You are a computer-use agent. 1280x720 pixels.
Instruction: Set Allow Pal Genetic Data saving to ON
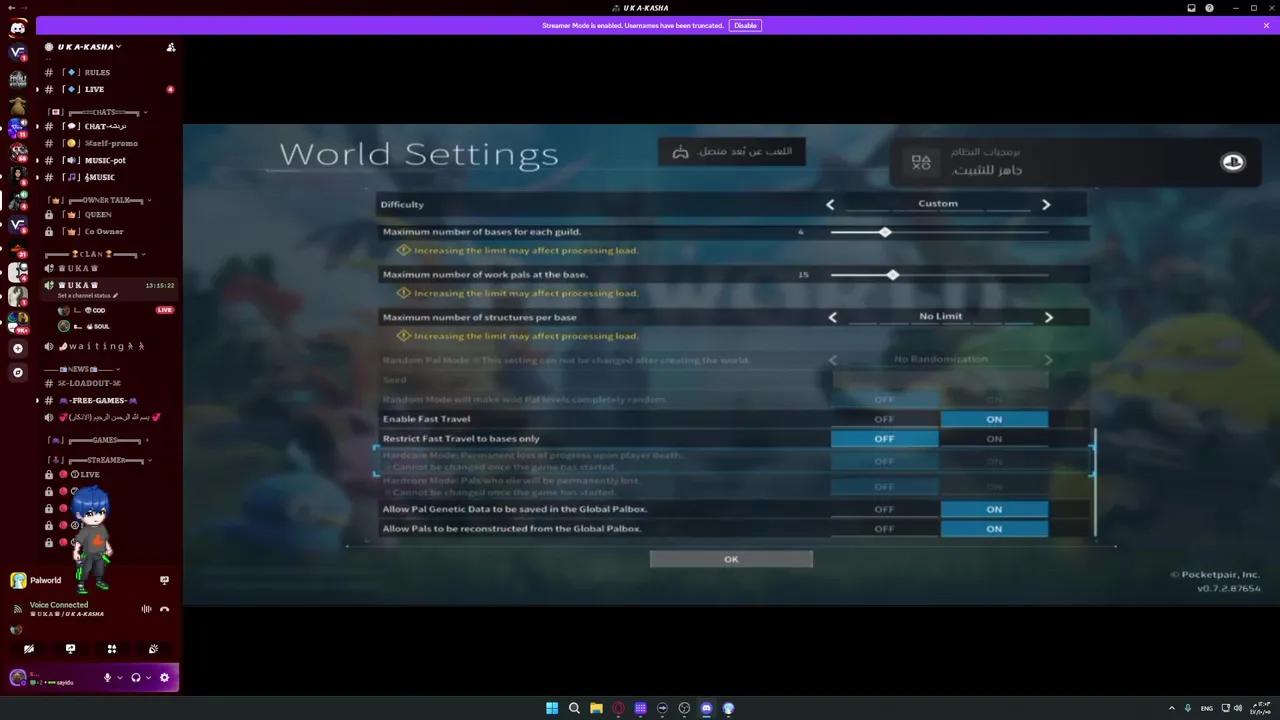point(994,509)
